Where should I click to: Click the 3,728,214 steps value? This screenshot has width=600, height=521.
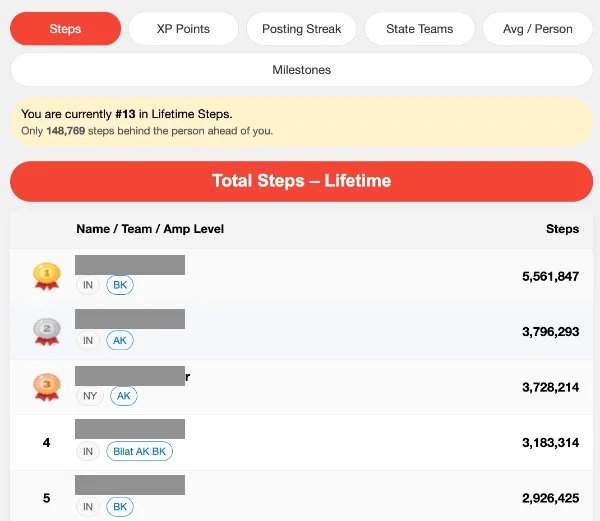pyautogui.click(x=550, y=387)
